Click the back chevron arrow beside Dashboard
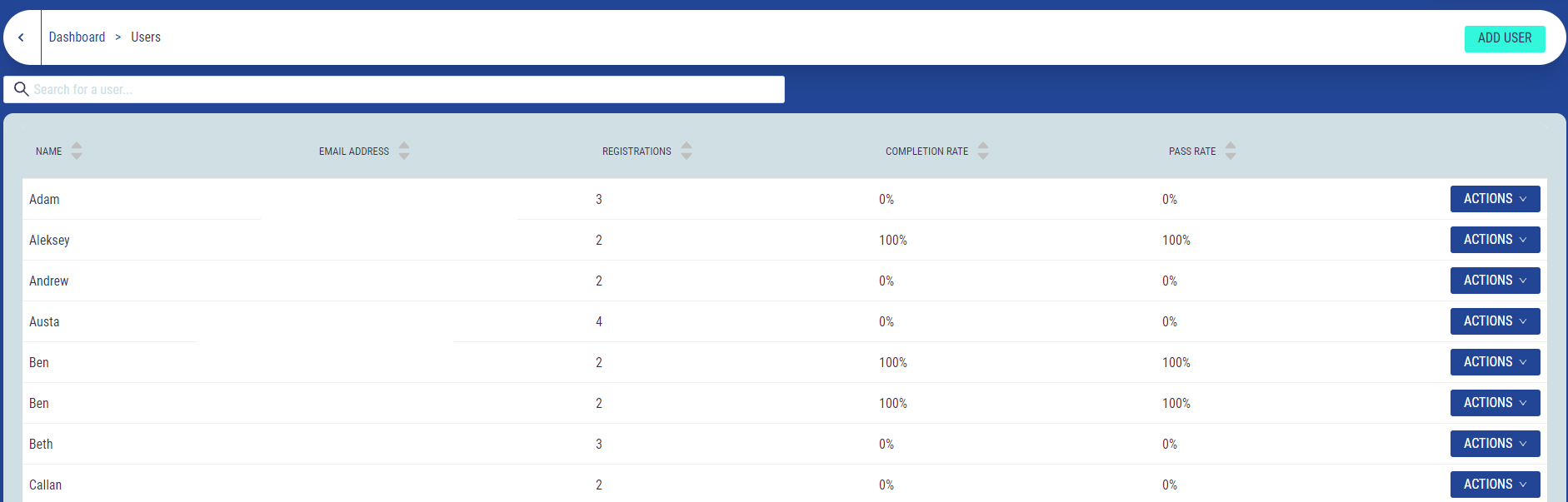The height and width of the screenshot is (502, 1568). click(21, 37)
